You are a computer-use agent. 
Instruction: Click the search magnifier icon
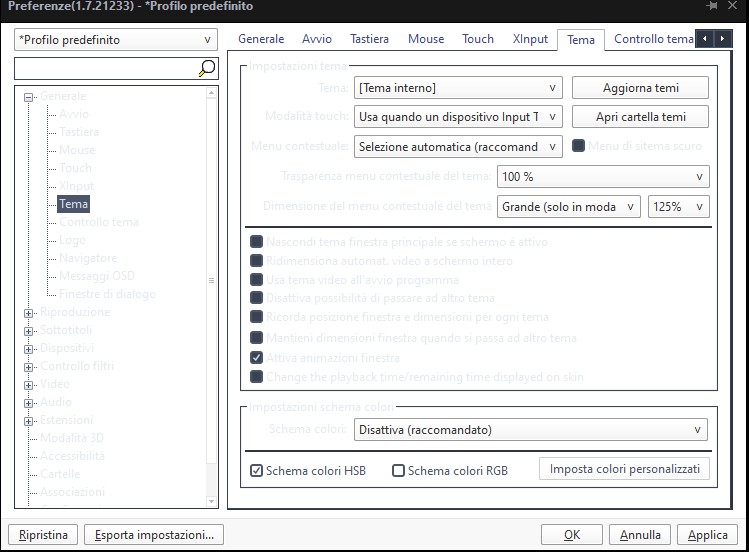pyautogui.click(x=206, y=68)
